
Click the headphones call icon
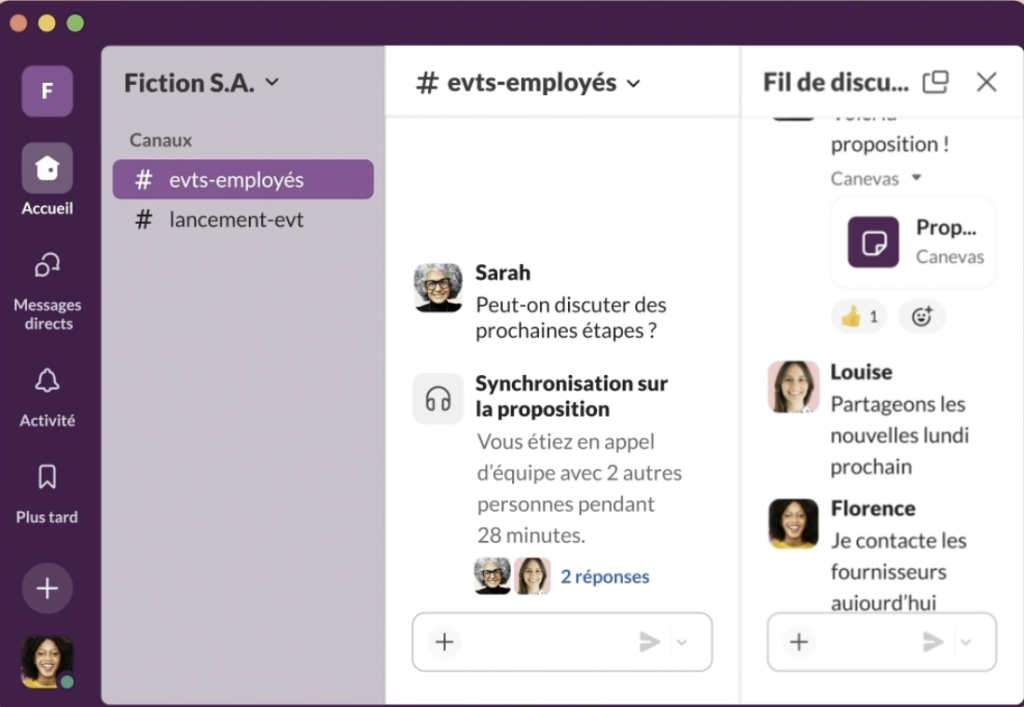(x=438, y=399)
